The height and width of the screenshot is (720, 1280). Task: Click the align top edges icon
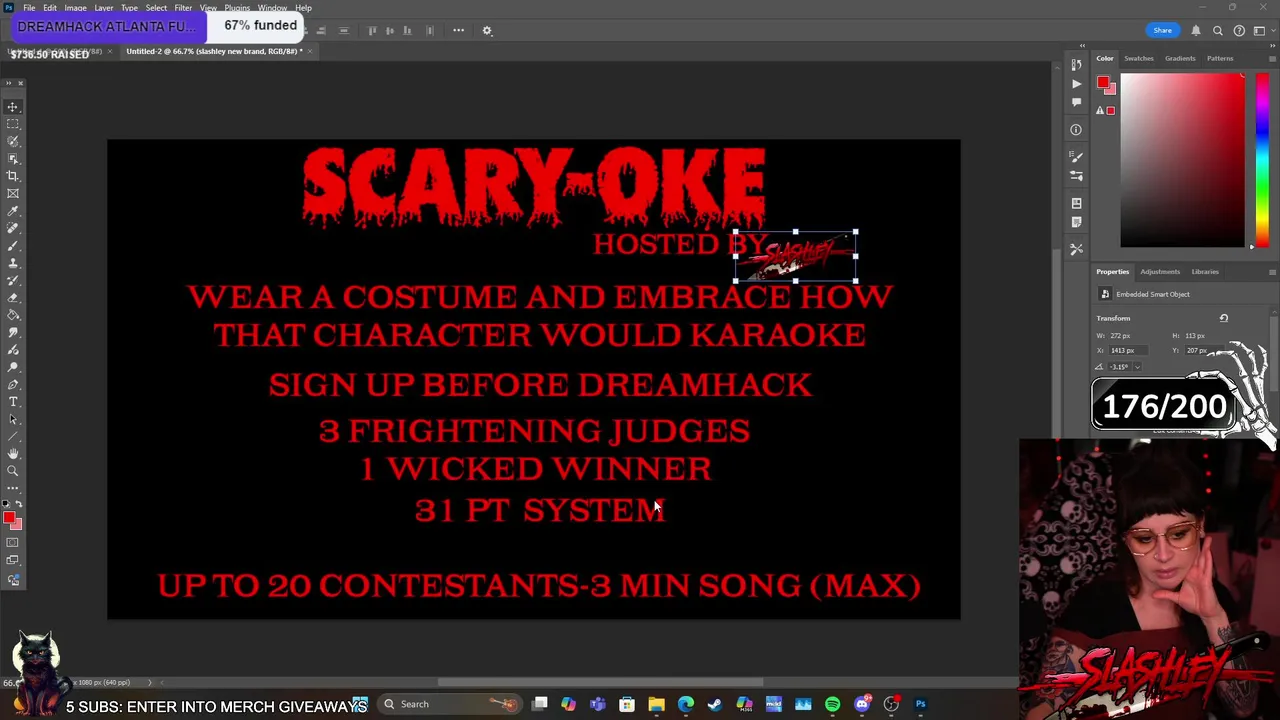tap(372, 30)
